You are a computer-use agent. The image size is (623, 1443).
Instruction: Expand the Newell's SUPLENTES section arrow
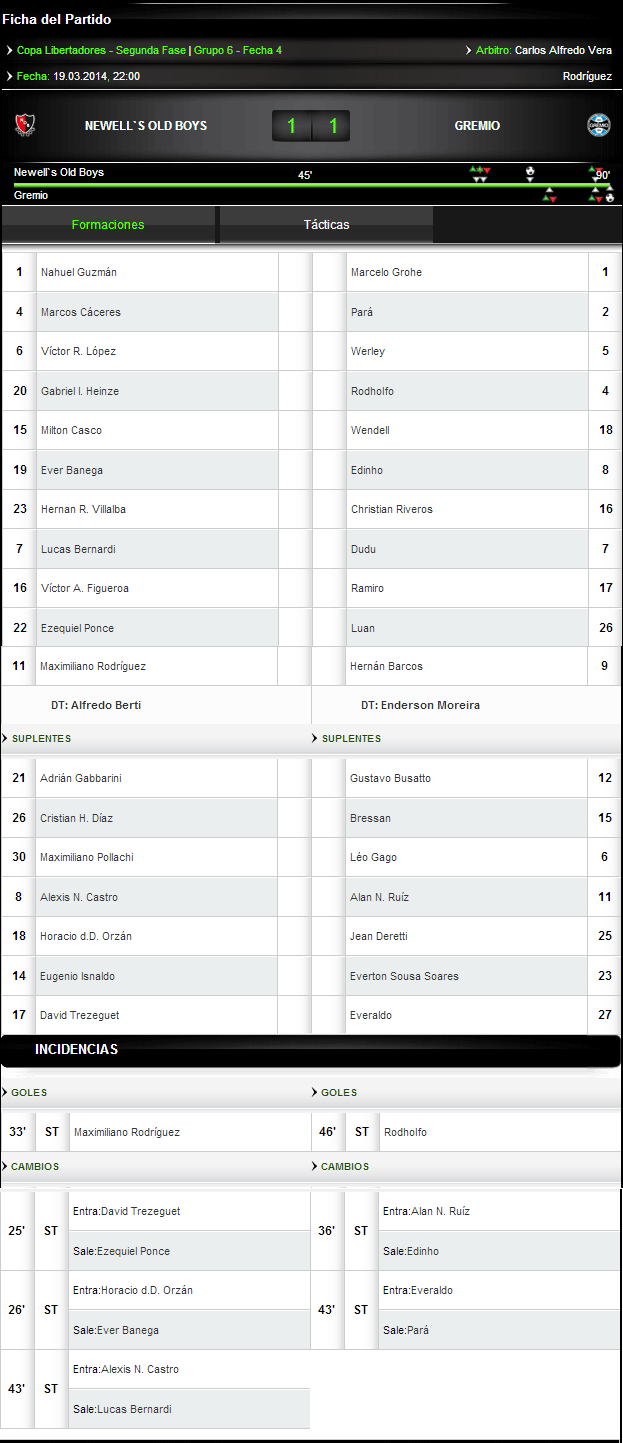pos(6,738)
